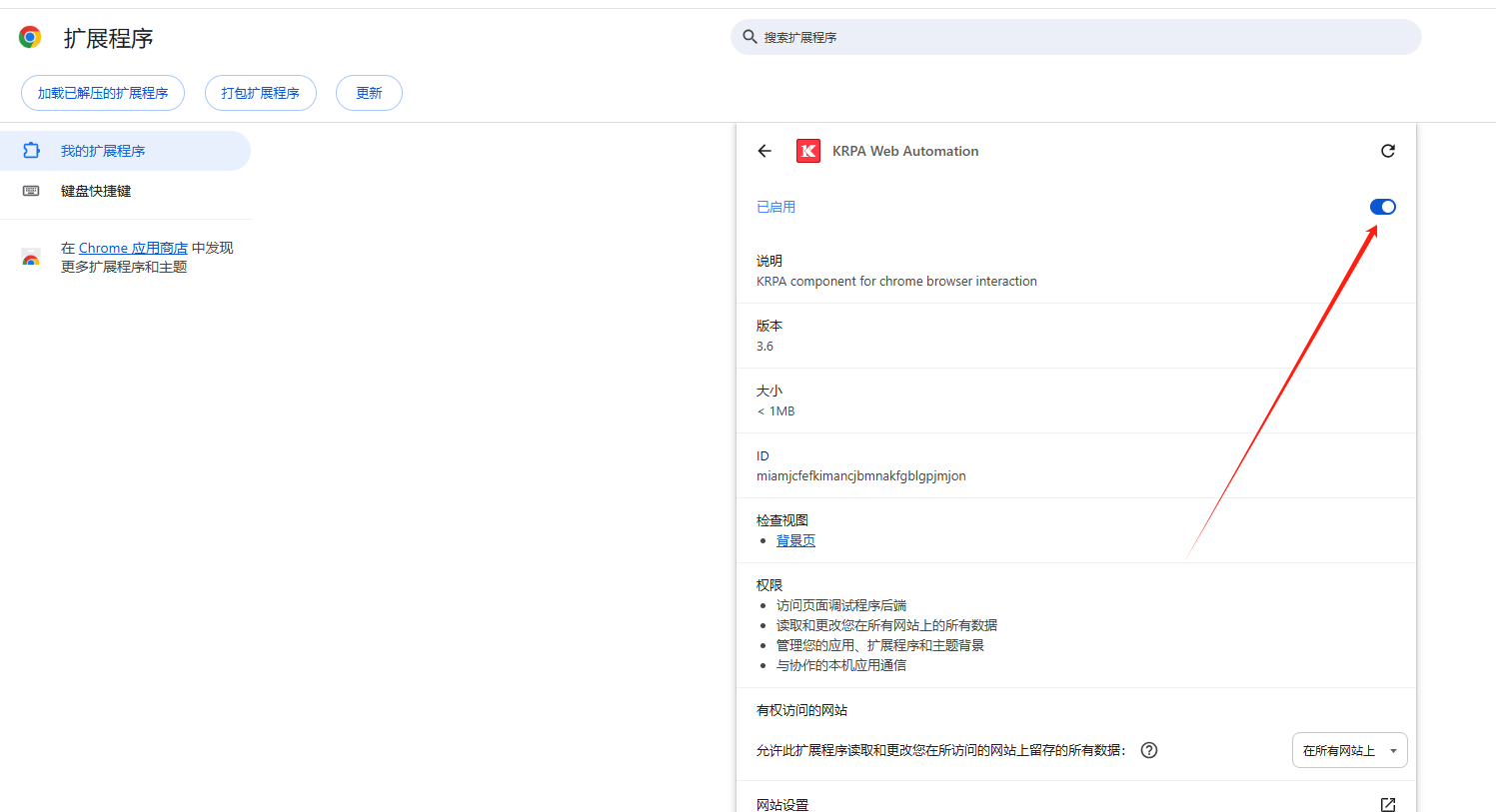Click the 检查视图 section label
This screenshot has height=812, width=1496.
coord(782,520)
